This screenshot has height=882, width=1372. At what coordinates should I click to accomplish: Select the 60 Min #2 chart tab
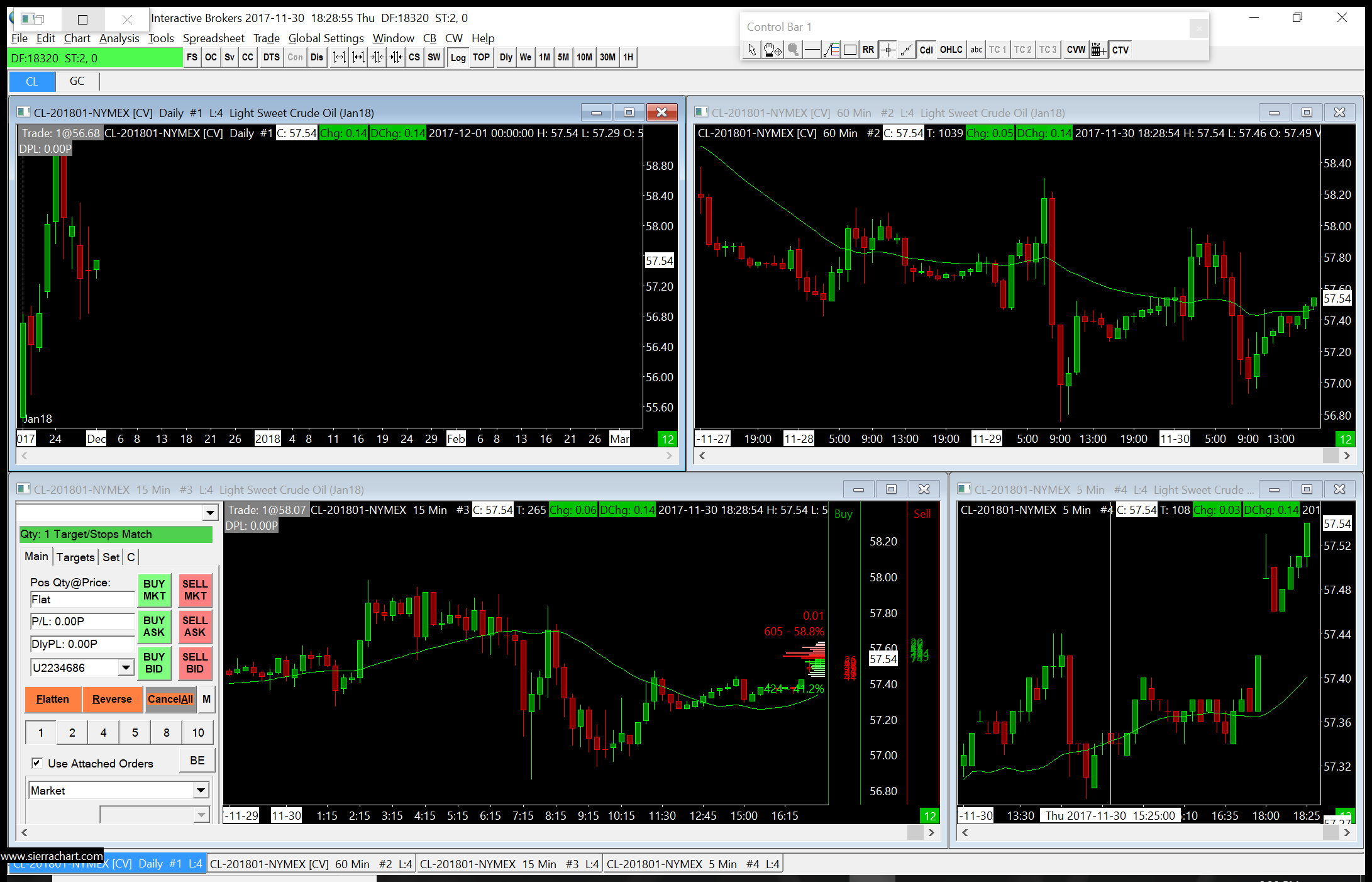point(311,864)
